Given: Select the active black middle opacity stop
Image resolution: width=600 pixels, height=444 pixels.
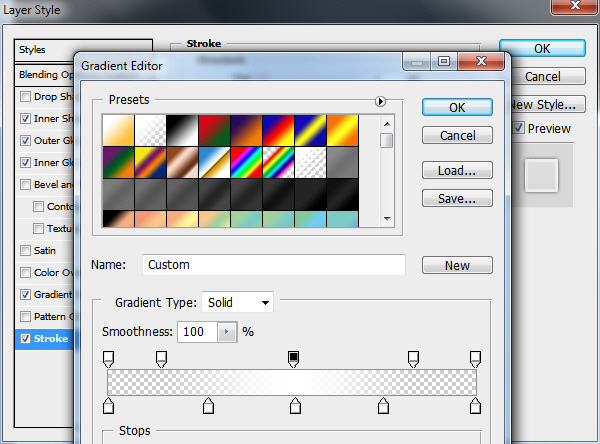Looking at the screenshot, I should click(293, 359).
